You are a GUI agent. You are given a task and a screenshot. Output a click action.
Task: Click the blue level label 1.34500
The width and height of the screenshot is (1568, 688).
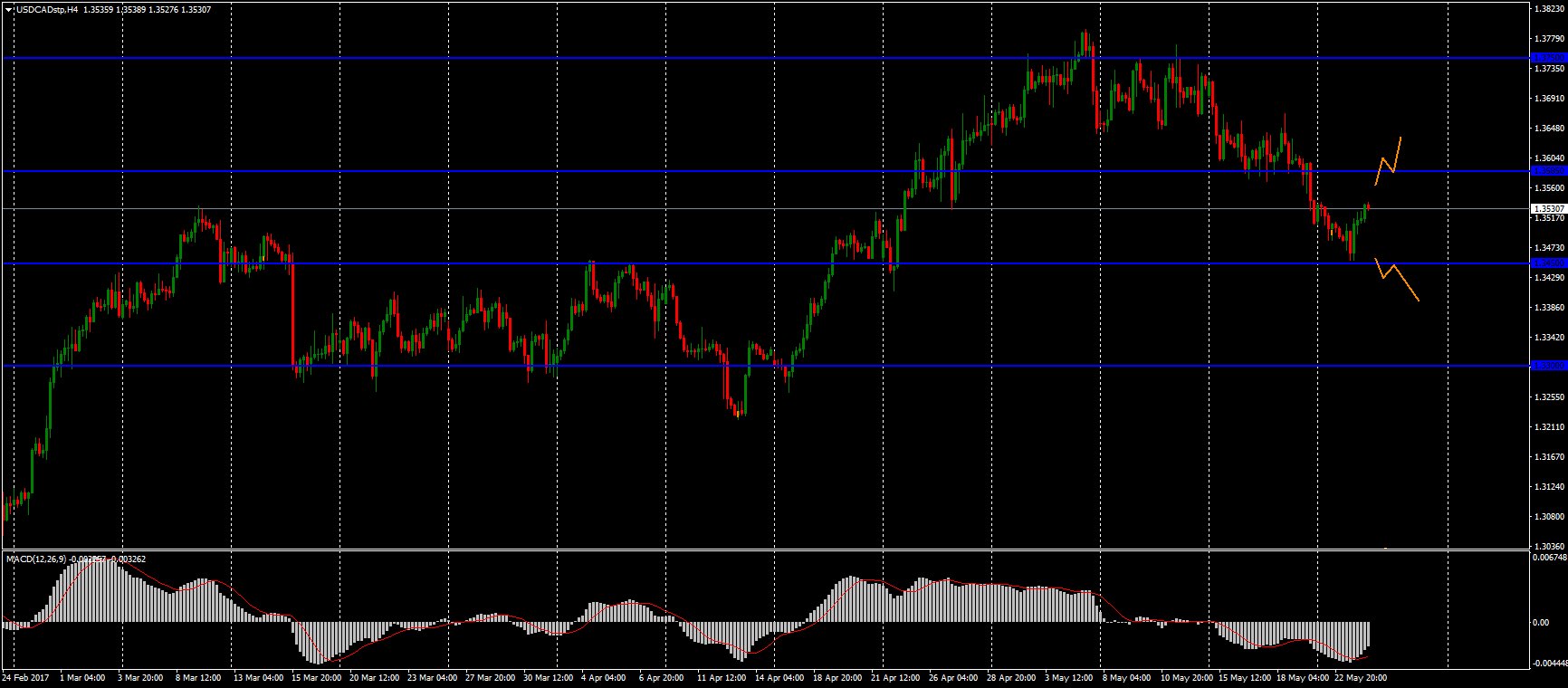point(1548,263)
